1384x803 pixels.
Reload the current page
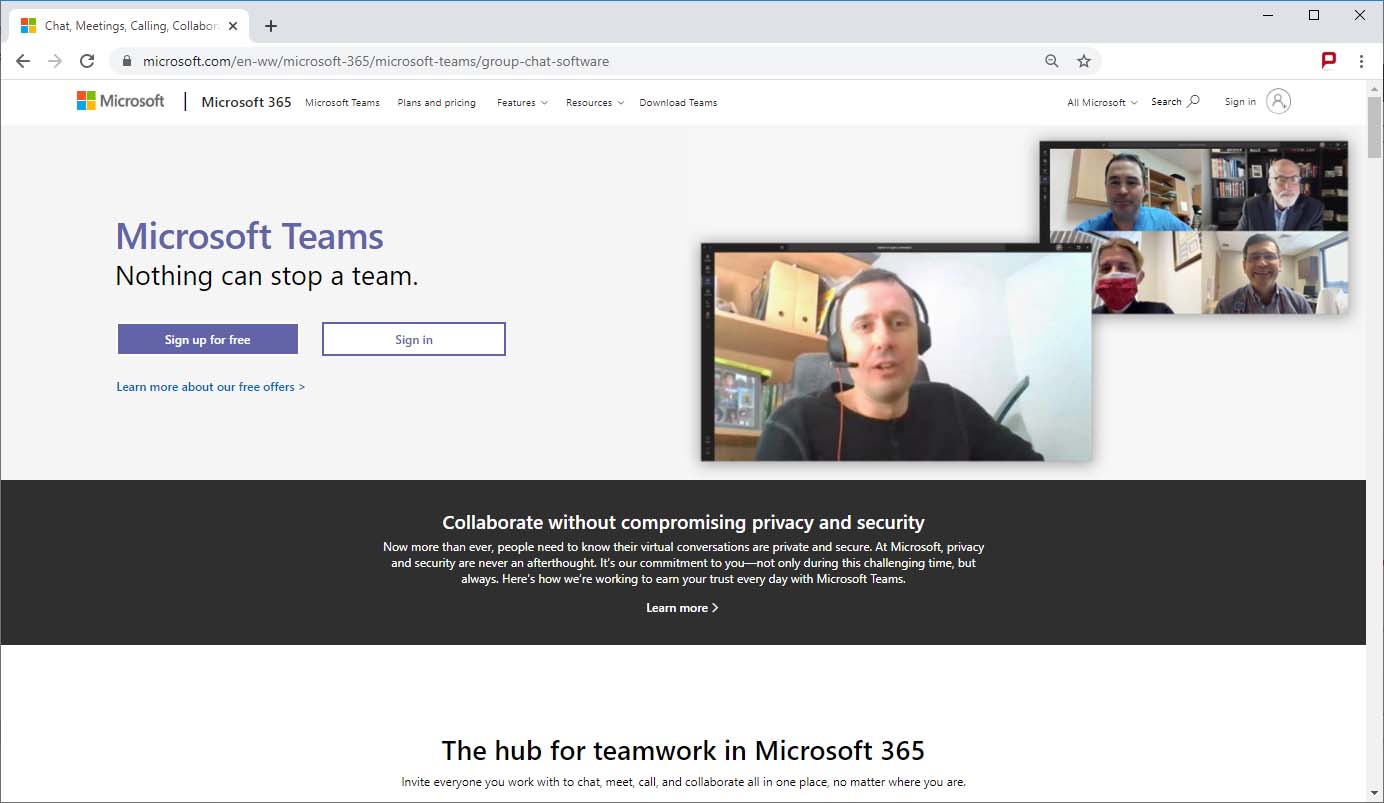pos(87,60)
